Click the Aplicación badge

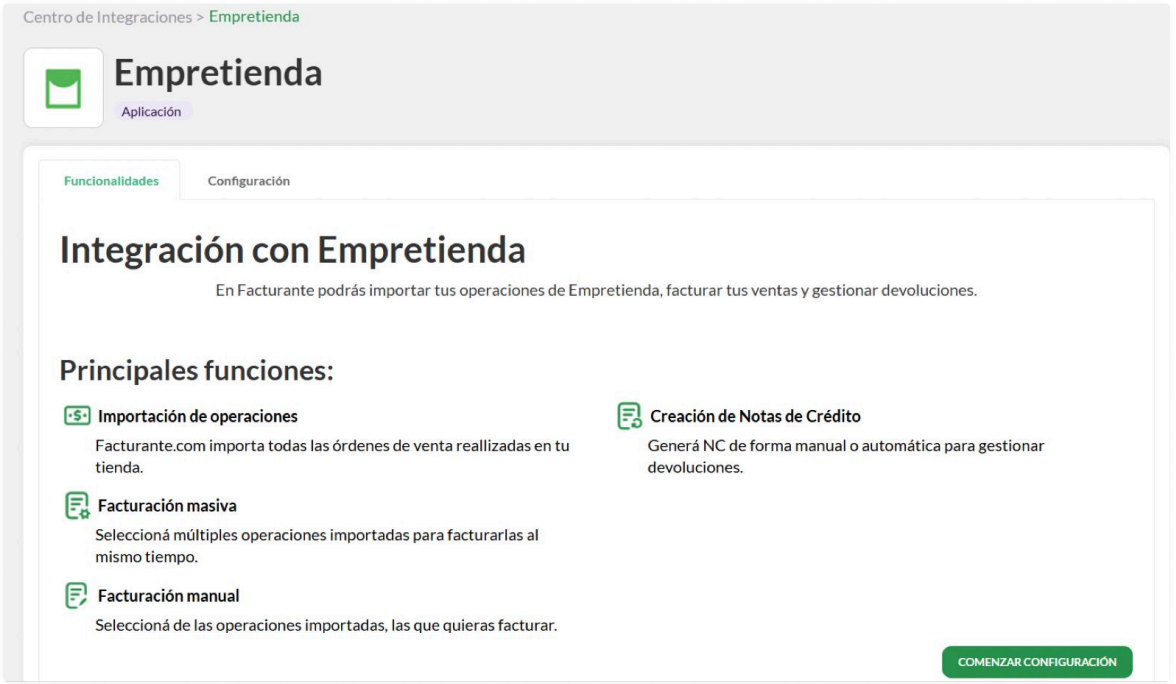[152, 111]
